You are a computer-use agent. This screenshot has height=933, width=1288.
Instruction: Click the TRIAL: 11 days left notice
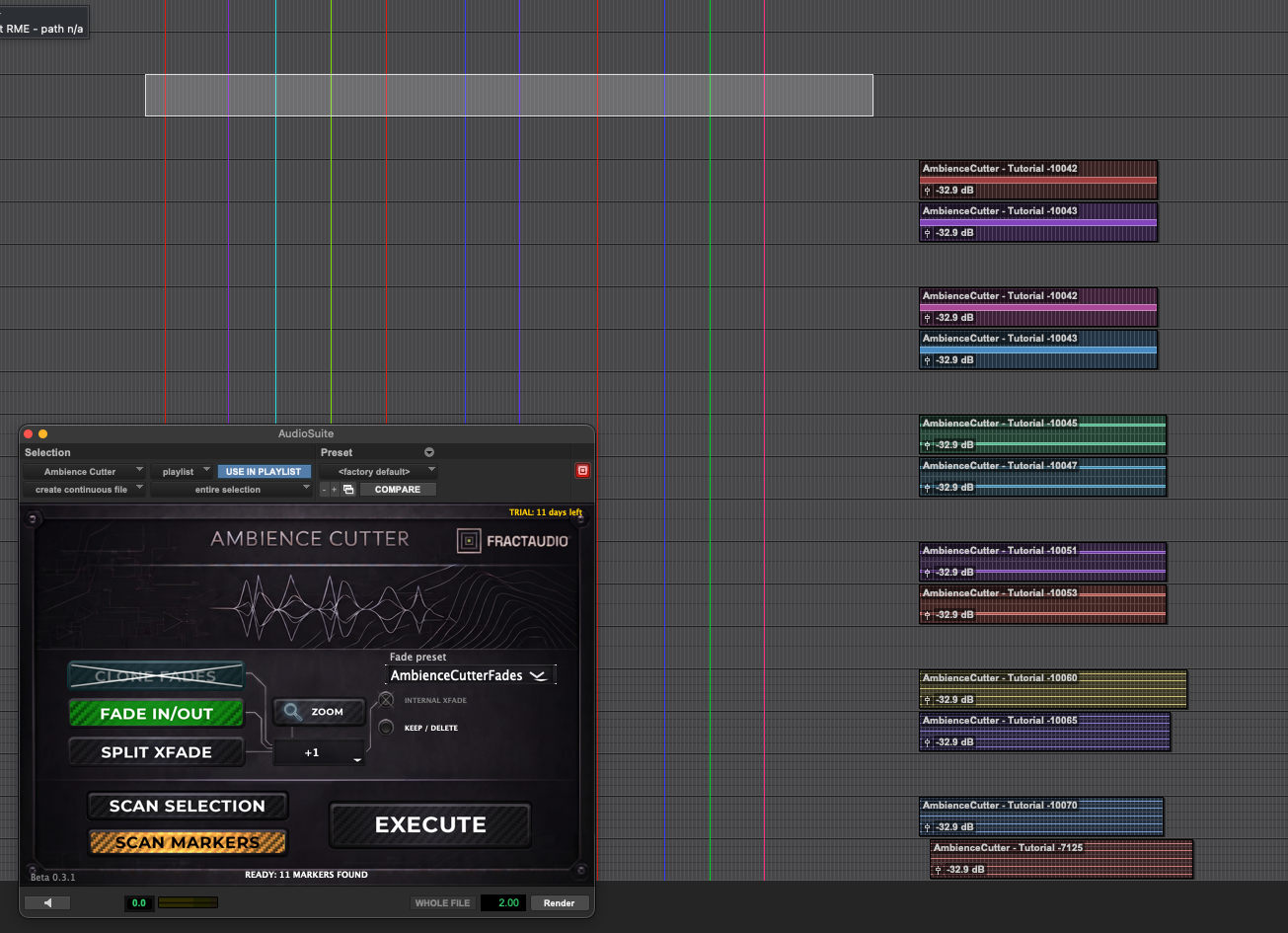pos(546,512)
